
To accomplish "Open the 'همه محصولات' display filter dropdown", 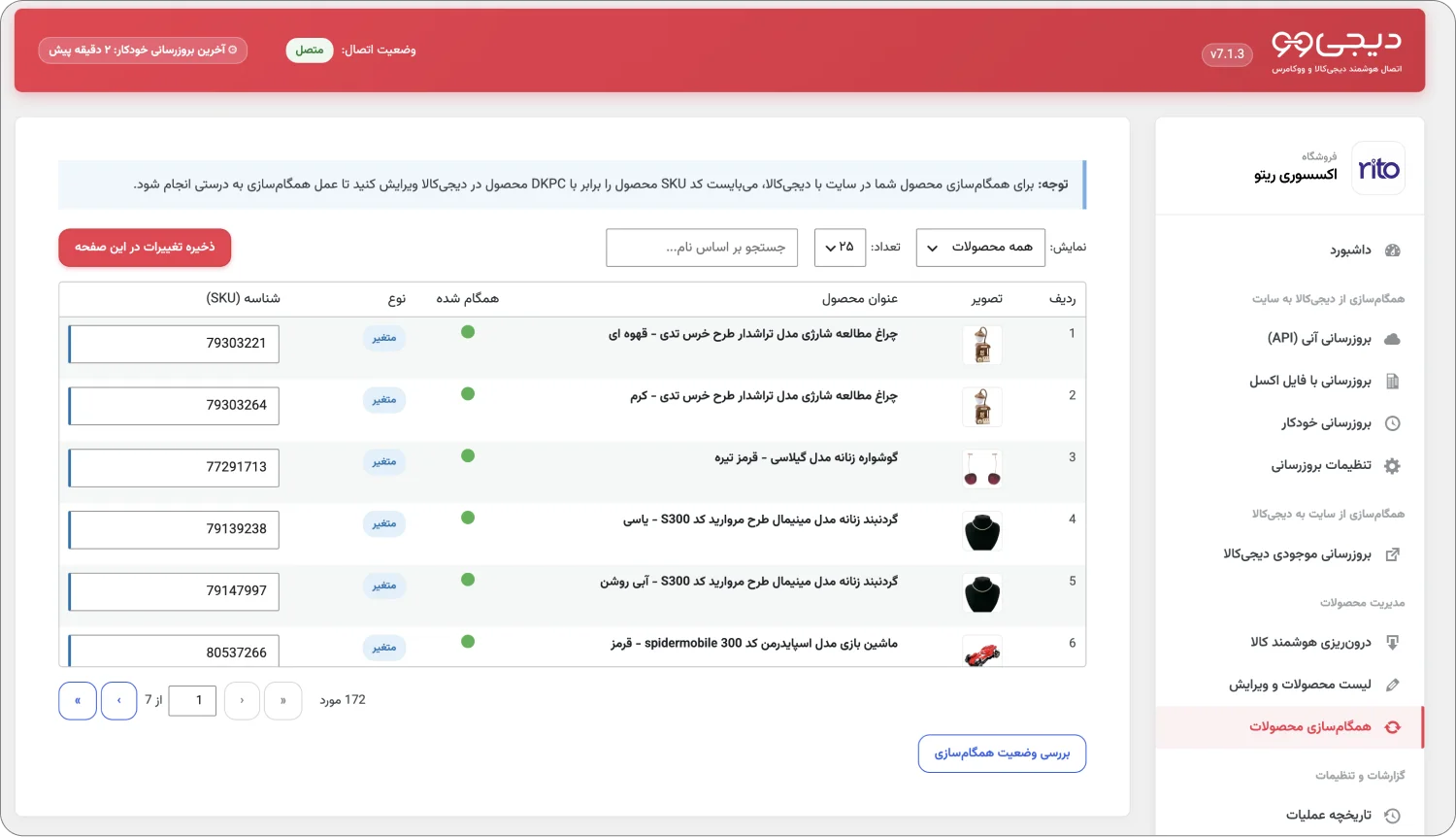I will pyautogui.click(x=980, y=248).
